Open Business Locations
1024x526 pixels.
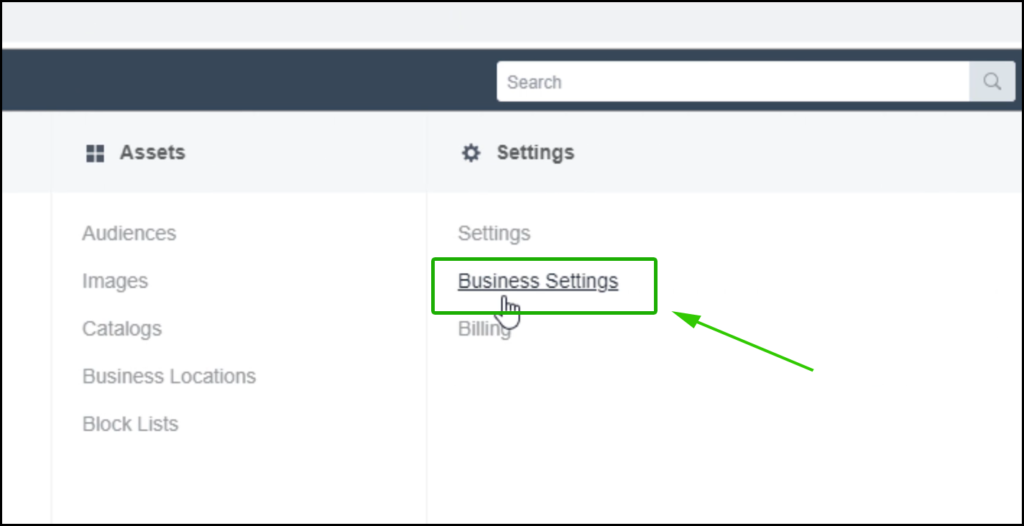coord(169,376)
